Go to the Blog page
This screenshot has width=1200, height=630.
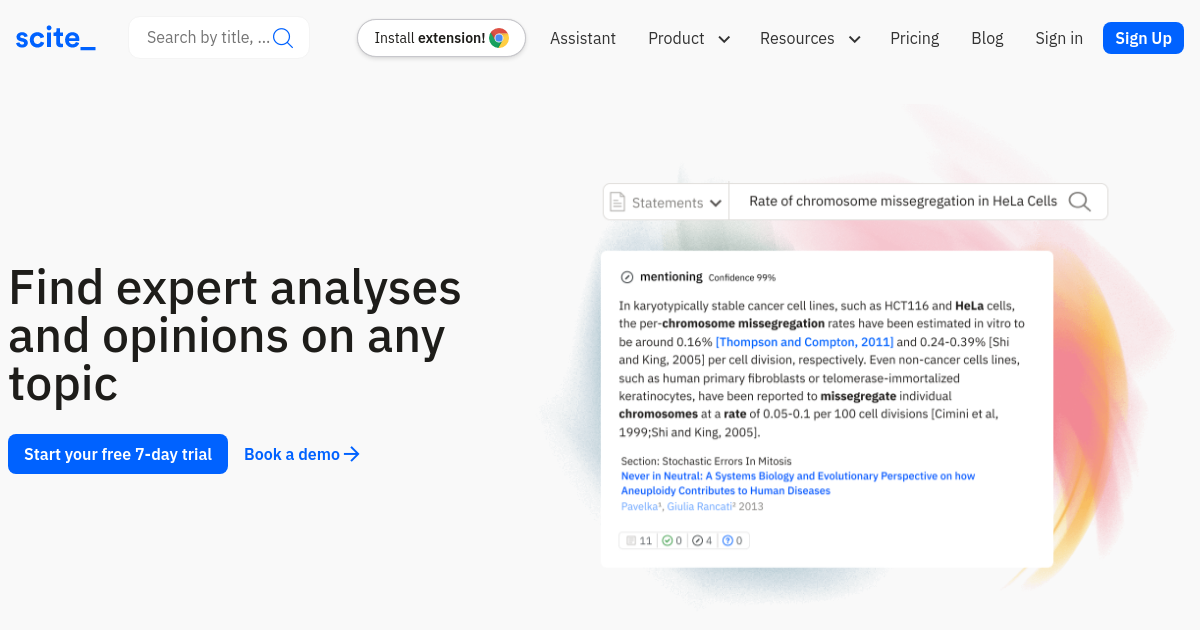point(987,38)
